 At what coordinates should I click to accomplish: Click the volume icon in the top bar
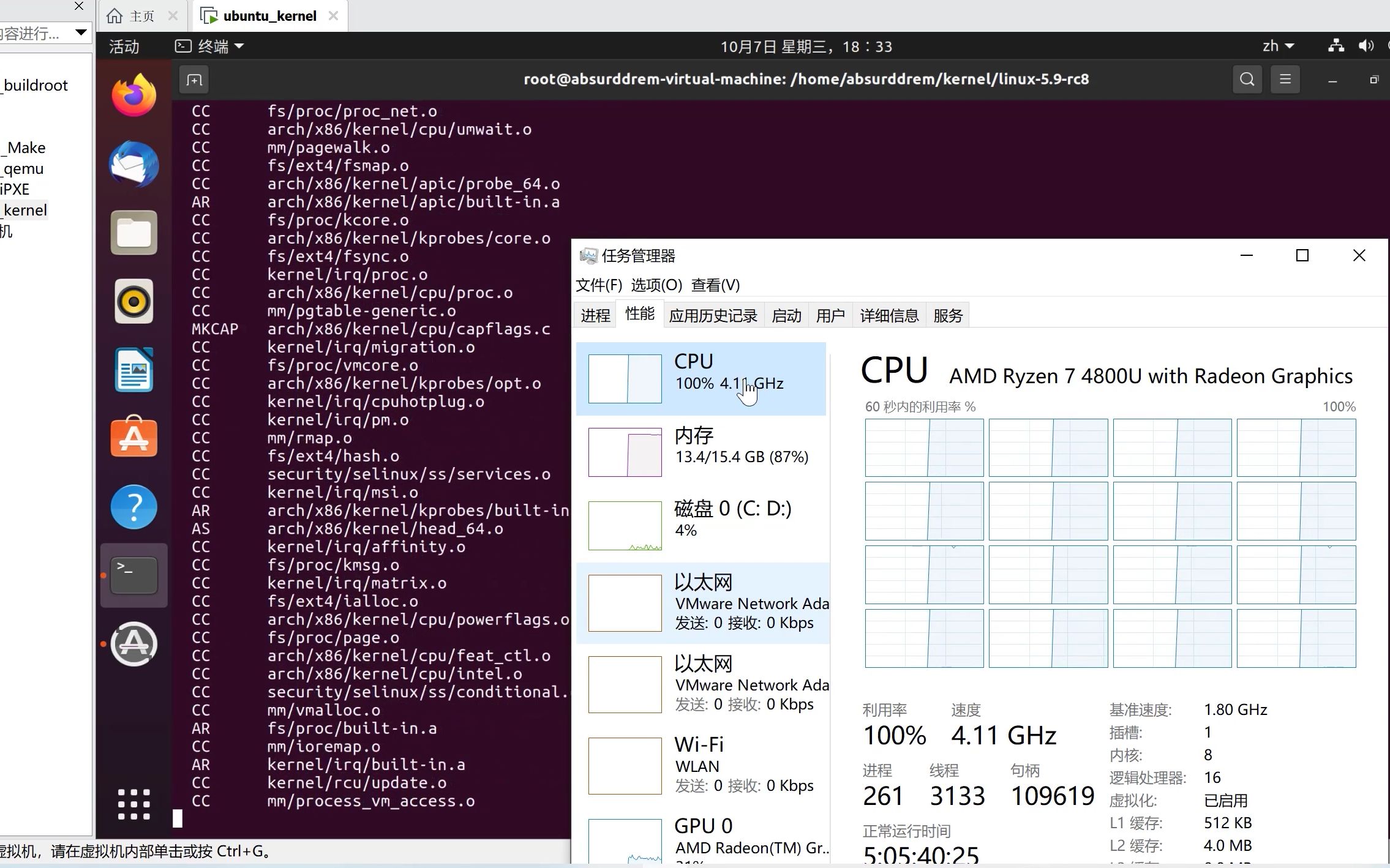pyautogui.click(x=1366, y=46)
